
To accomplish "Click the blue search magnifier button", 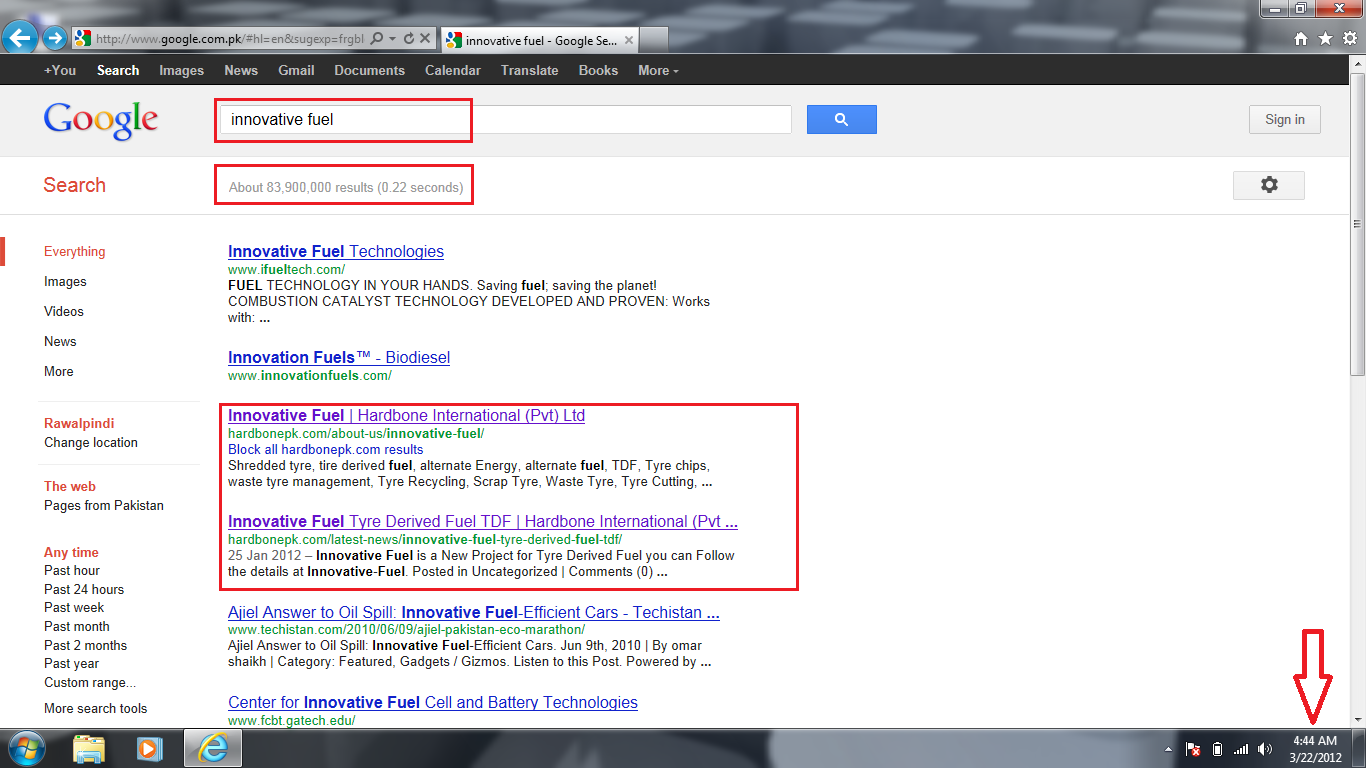I will (x=842, y=119).
